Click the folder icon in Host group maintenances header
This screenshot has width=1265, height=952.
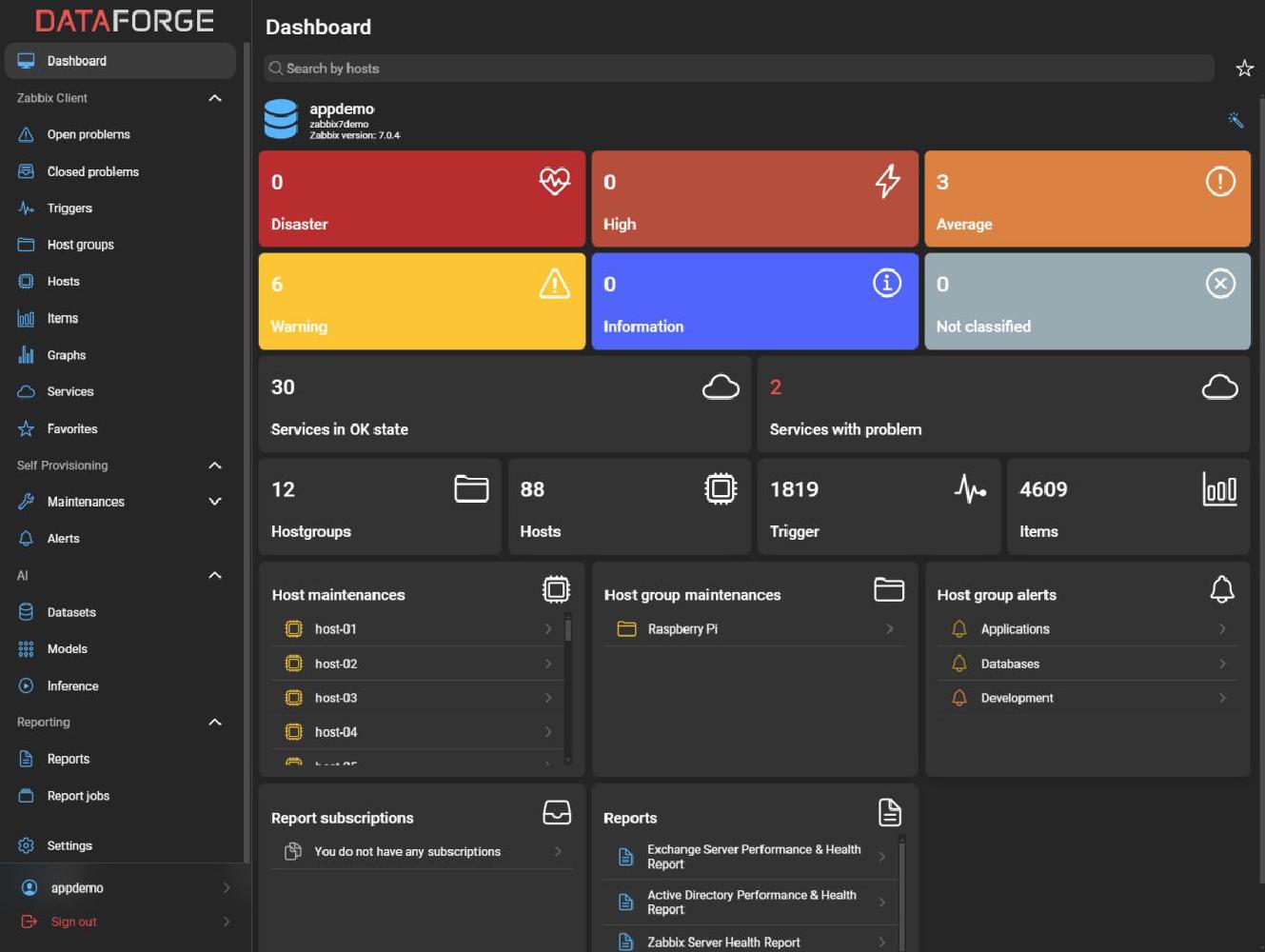889,589
